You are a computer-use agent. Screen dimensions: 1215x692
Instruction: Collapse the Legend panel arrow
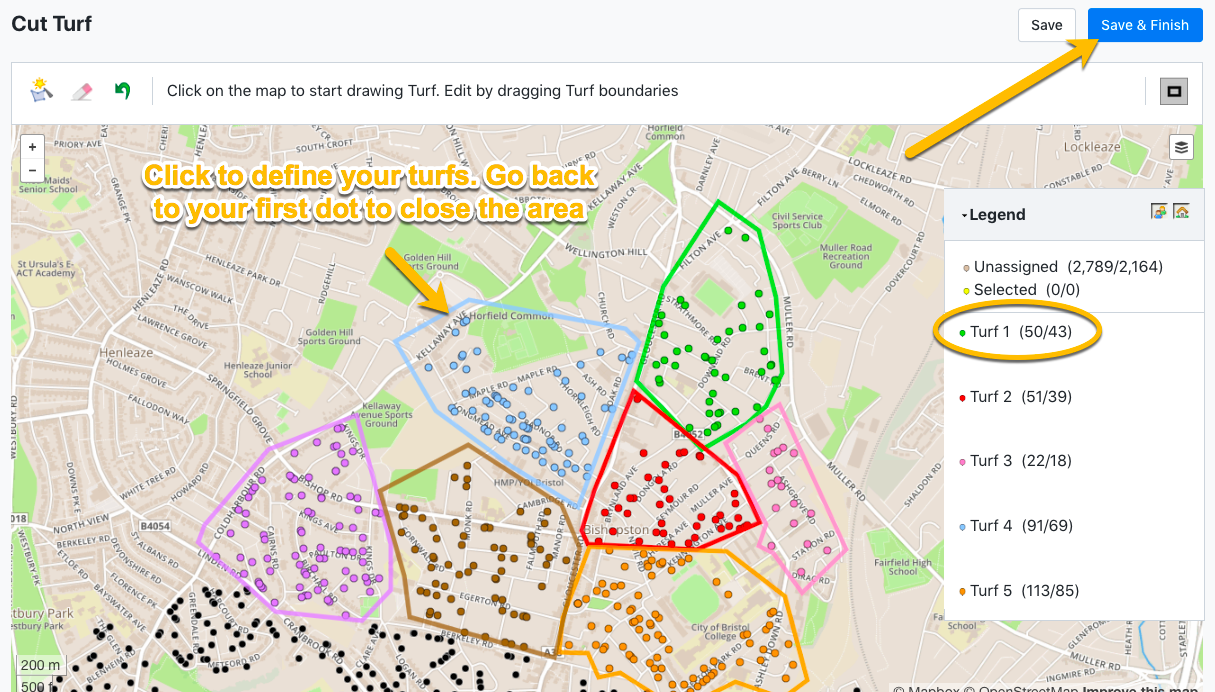click(x=964, y=215)
